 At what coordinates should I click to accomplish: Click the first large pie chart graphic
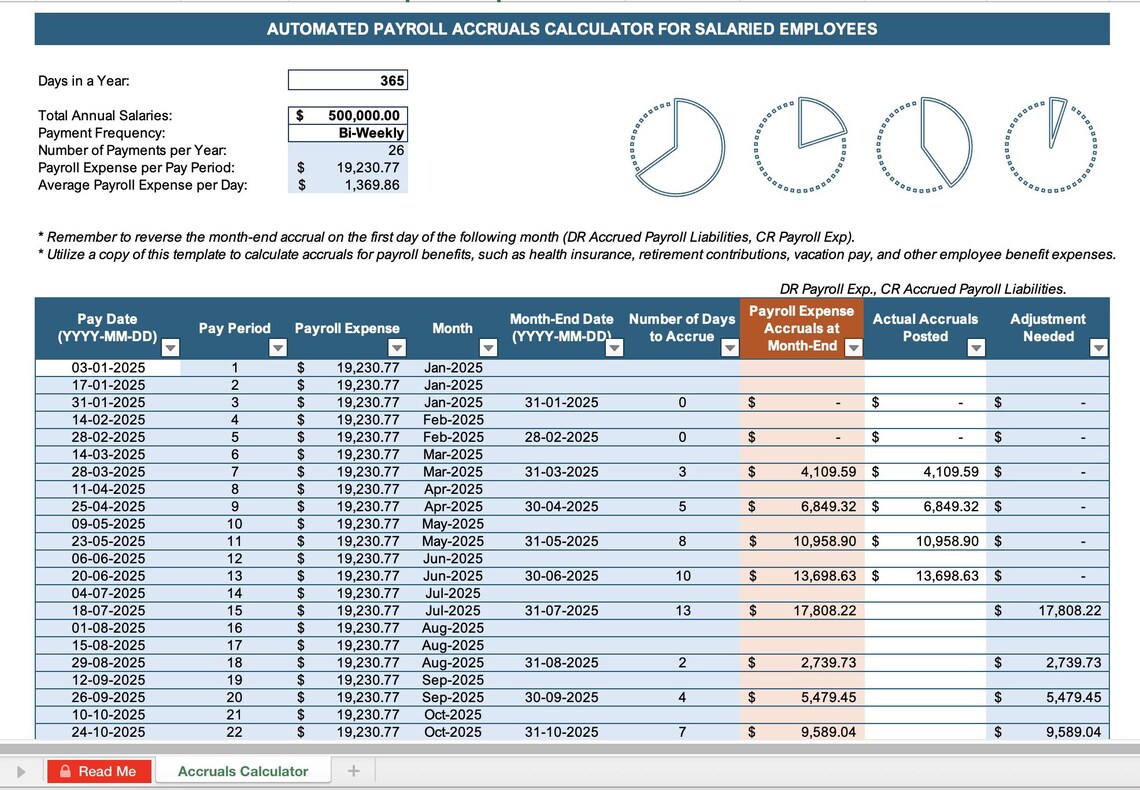678,147
